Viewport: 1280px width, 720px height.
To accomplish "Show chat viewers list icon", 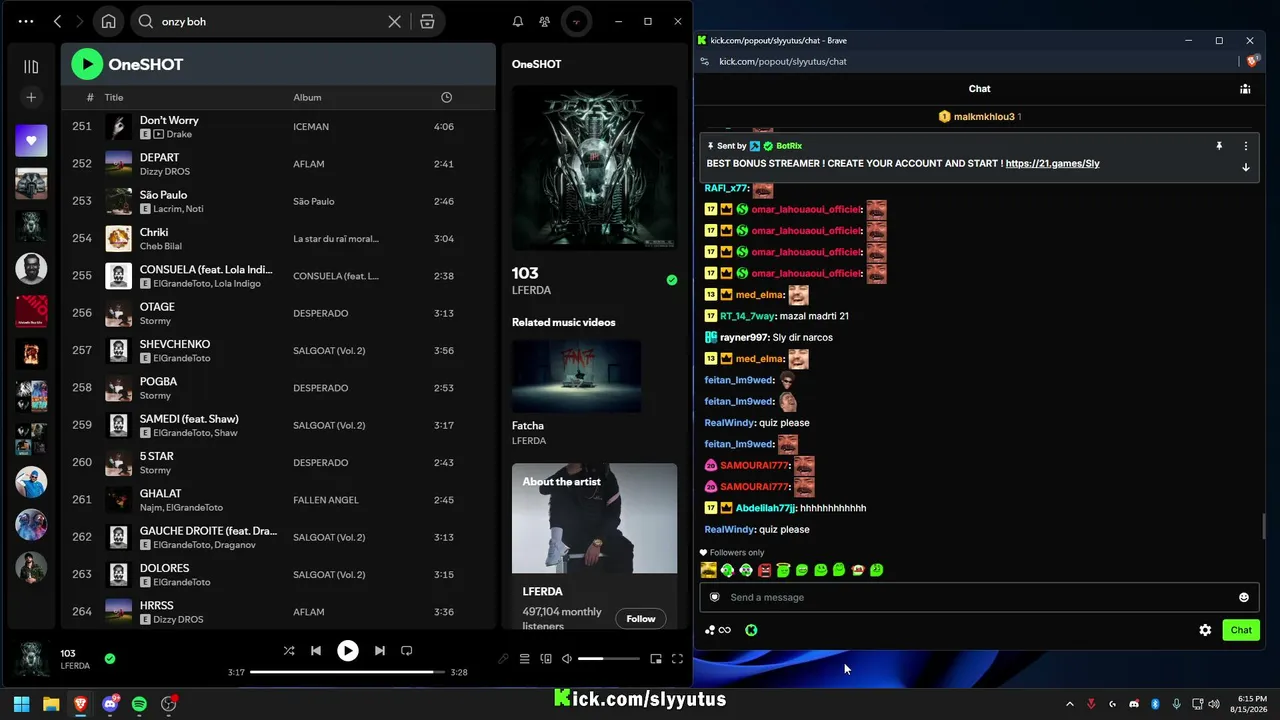I will (1245, 89).
